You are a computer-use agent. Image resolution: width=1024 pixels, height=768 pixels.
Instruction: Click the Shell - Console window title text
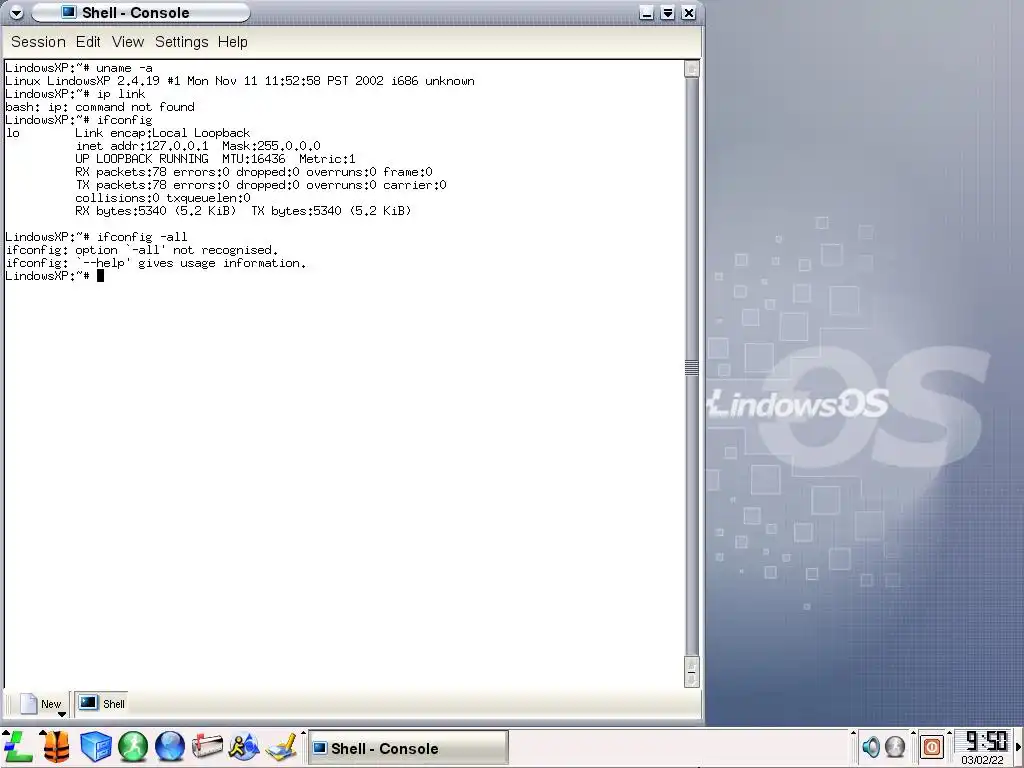pyautogui.click(x=136, y=12)
